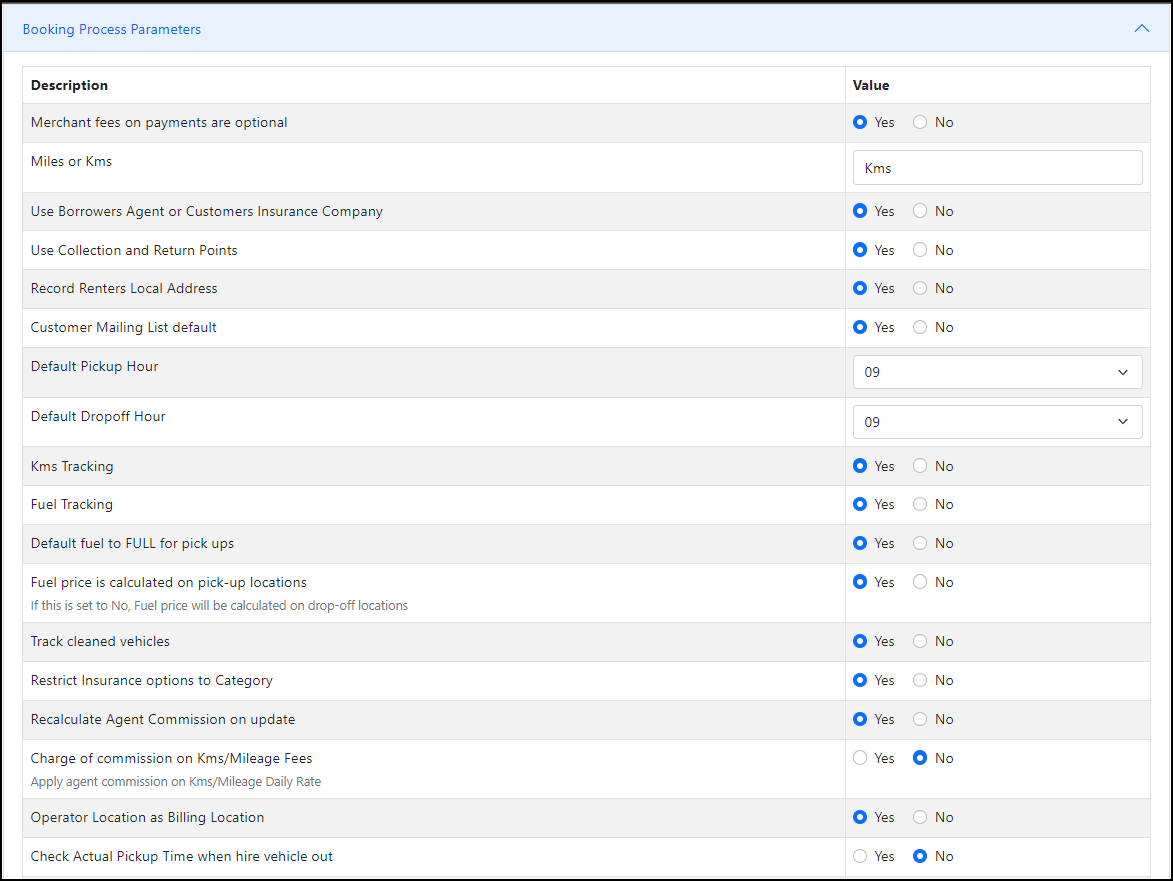Select No for Restrict Insurance options to Category
The height and width of the screenshot is (881, 1173).
[x=920, y=680]
